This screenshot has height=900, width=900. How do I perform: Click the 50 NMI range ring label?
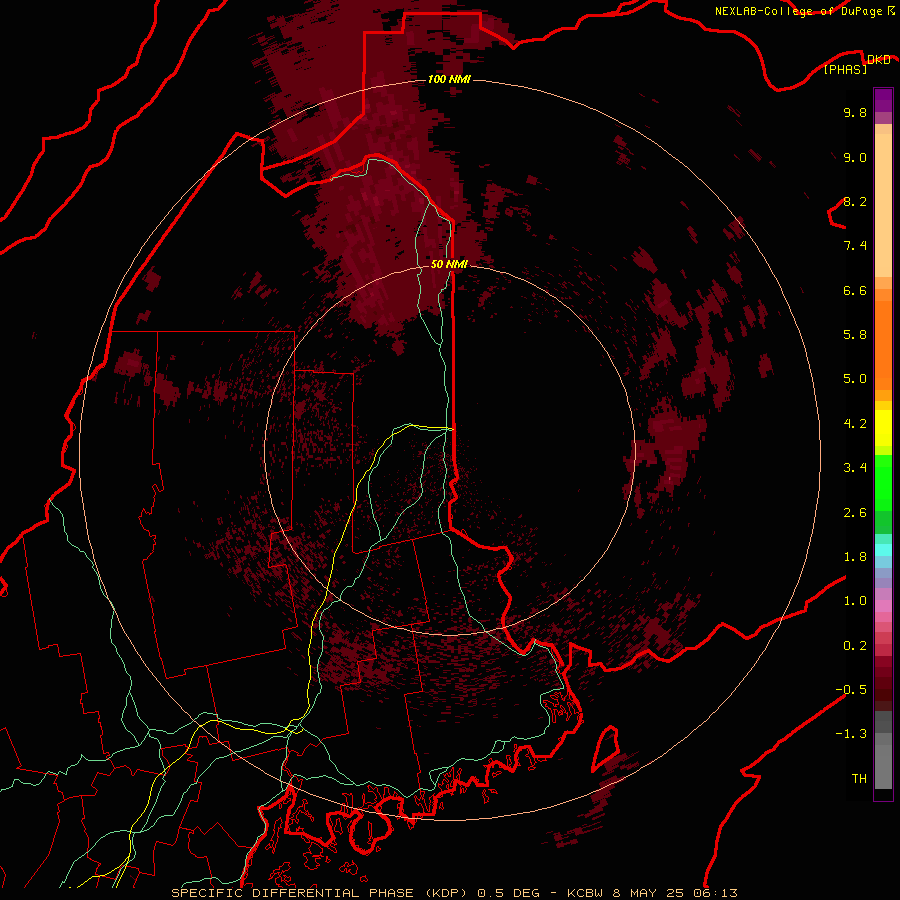coord(449,264)
